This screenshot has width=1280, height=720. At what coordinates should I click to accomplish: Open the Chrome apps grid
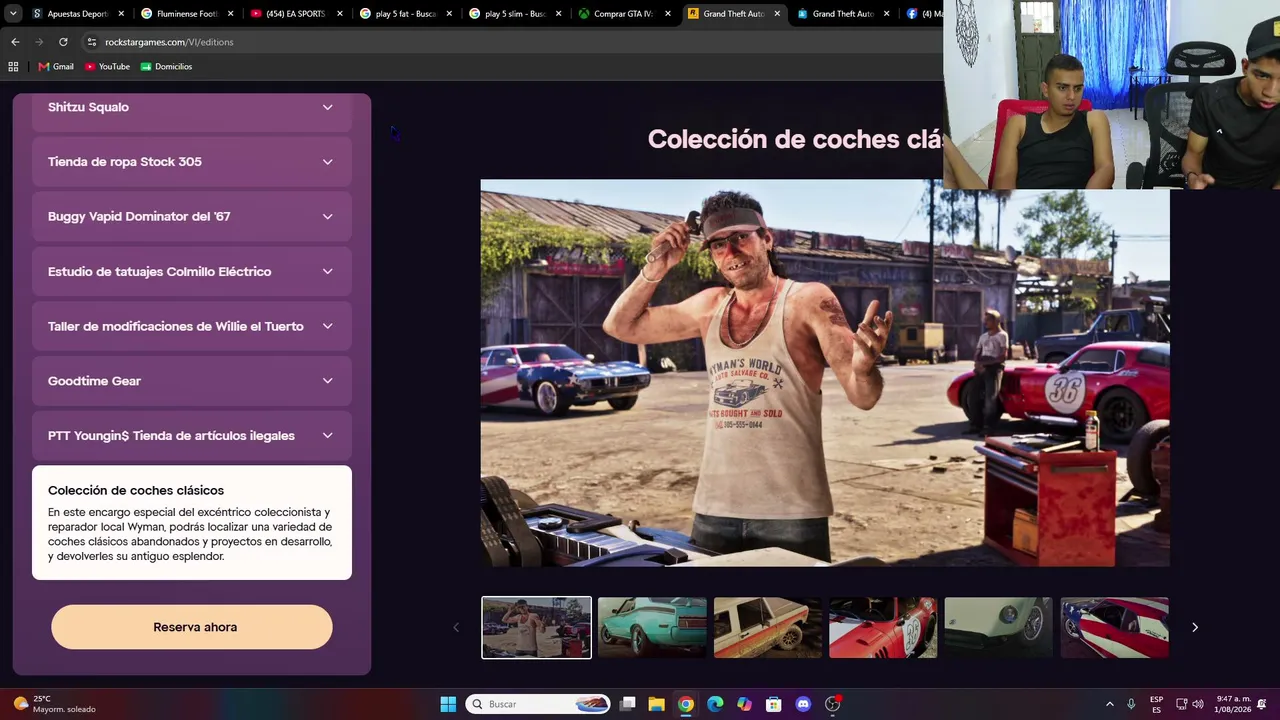point(13,67)
